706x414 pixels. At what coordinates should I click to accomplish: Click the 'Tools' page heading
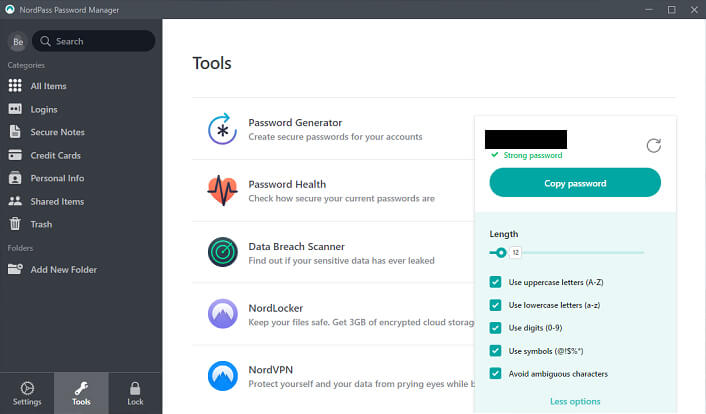(212, 63)
